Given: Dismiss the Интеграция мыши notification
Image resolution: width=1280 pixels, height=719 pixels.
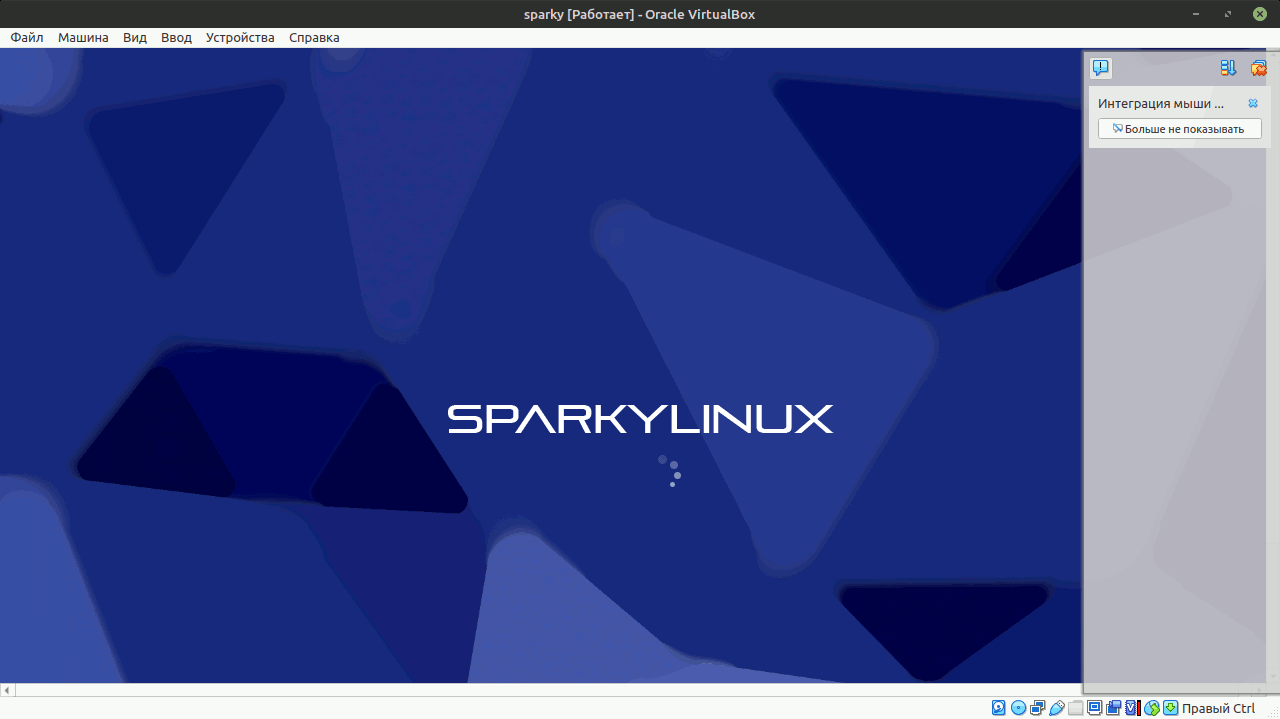Looking at the screenshot, I should (x=1253, y=103).
